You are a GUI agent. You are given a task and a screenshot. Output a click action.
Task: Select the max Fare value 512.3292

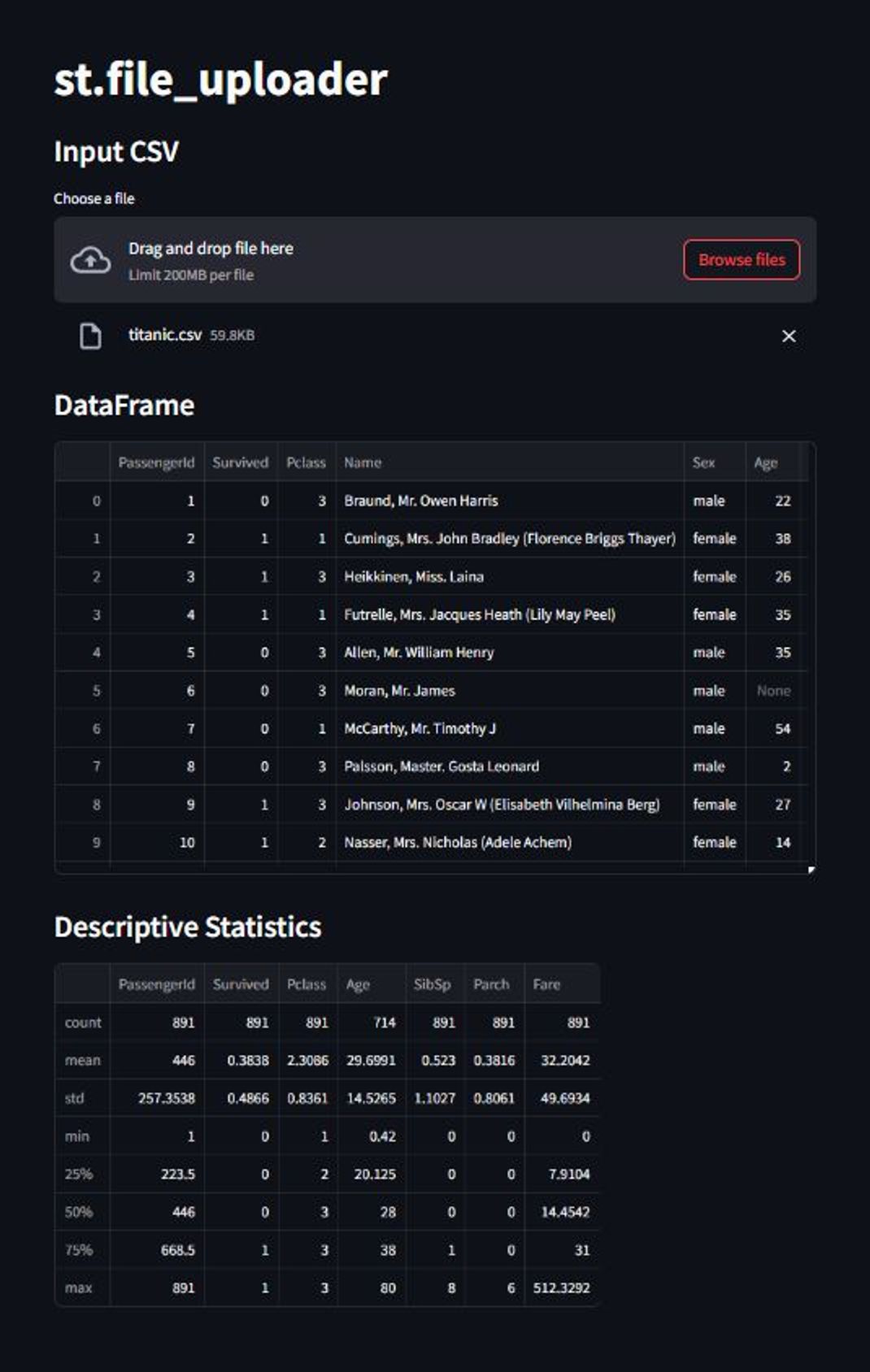[561, 1288]
